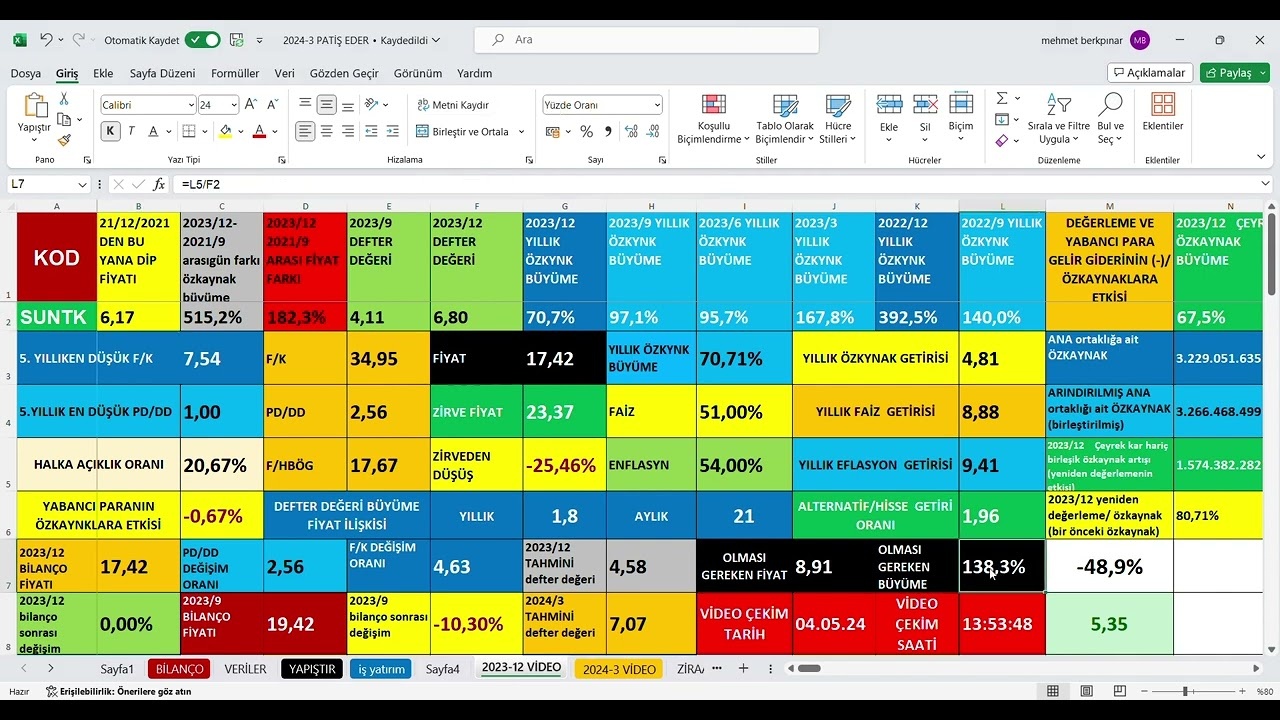Click Birleştir ve Ortala button
The height and width of the screenshot is (720, 1280).
463,131
